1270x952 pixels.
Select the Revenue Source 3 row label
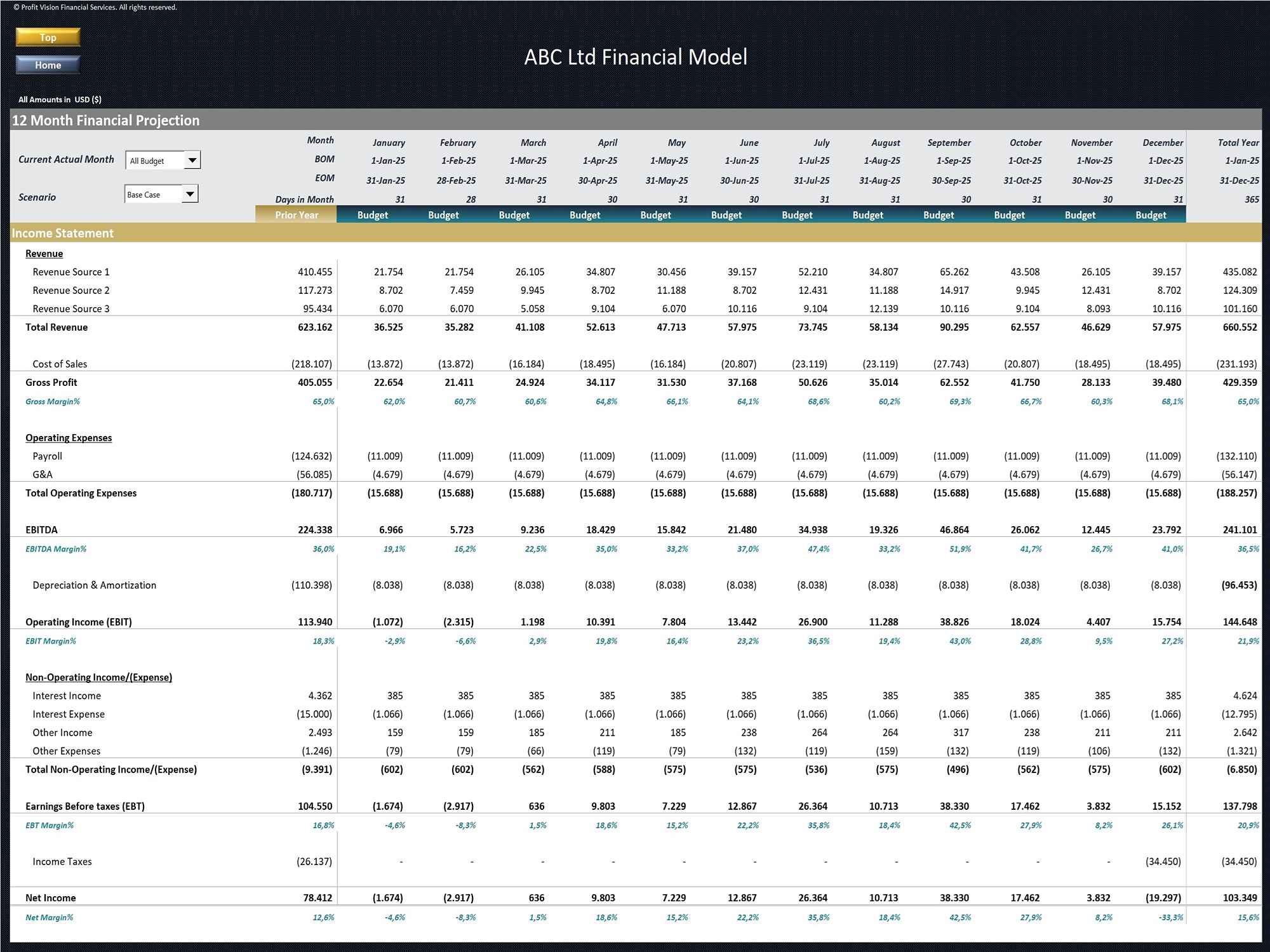tap(71, 309)
